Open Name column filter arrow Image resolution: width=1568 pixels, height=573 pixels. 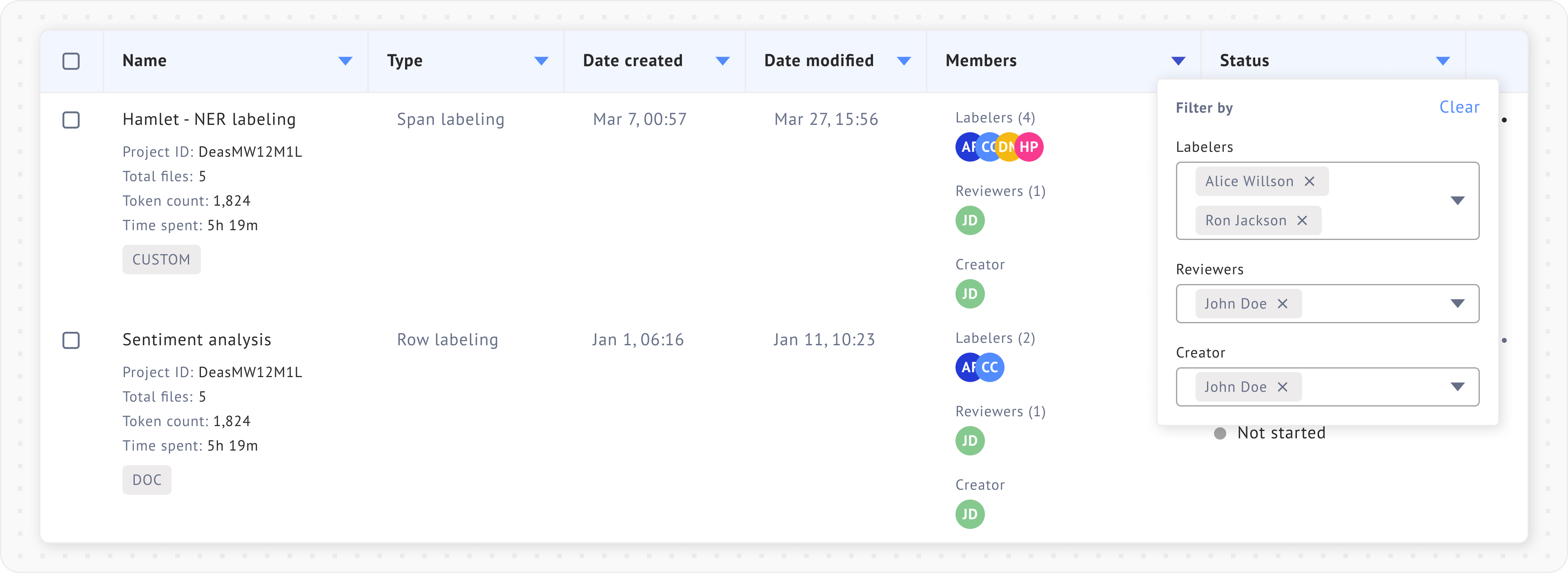[x=345, y=61]
